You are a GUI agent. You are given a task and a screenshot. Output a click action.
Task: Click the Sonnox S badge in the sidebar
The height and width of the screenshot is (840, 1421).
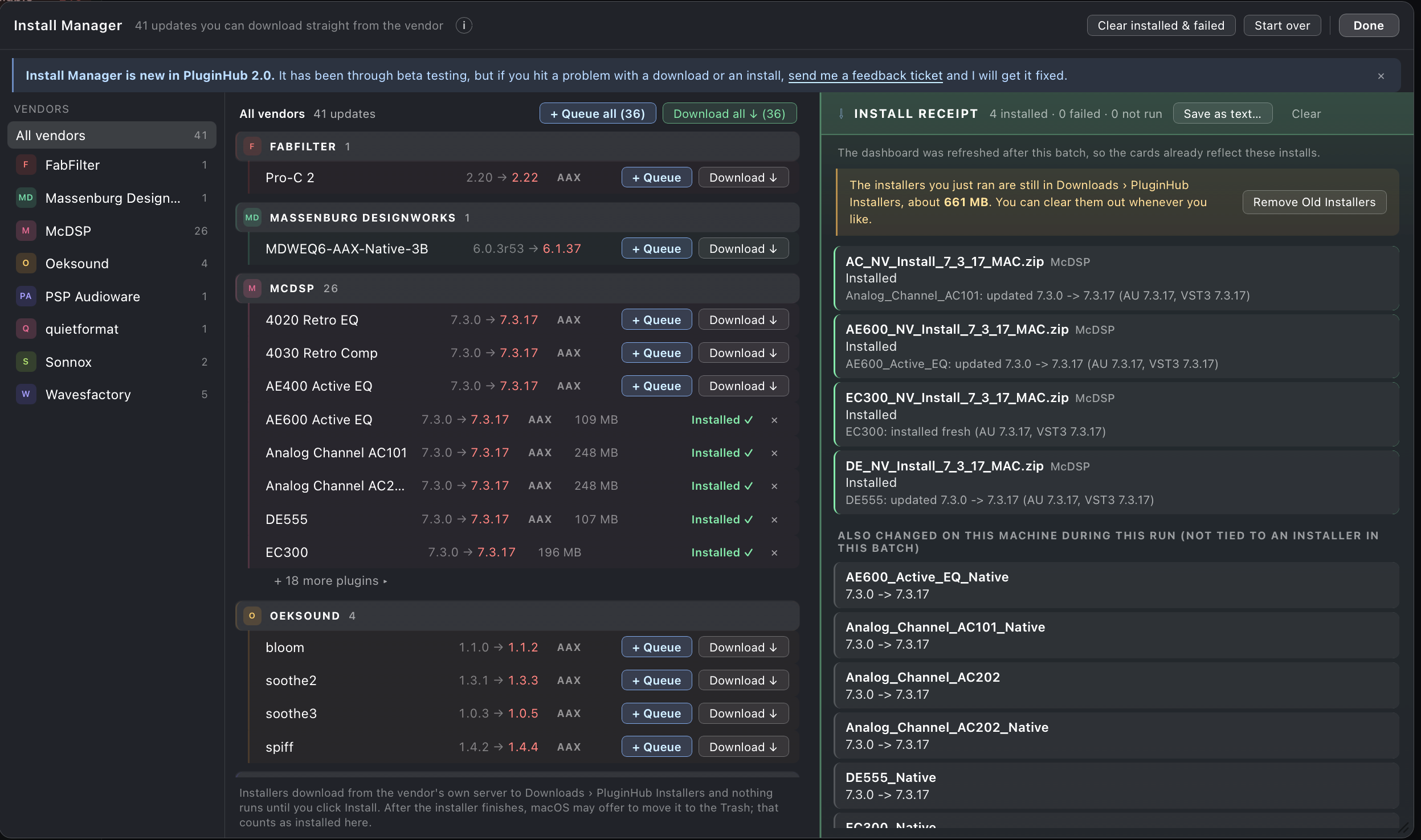pos(26,362)
